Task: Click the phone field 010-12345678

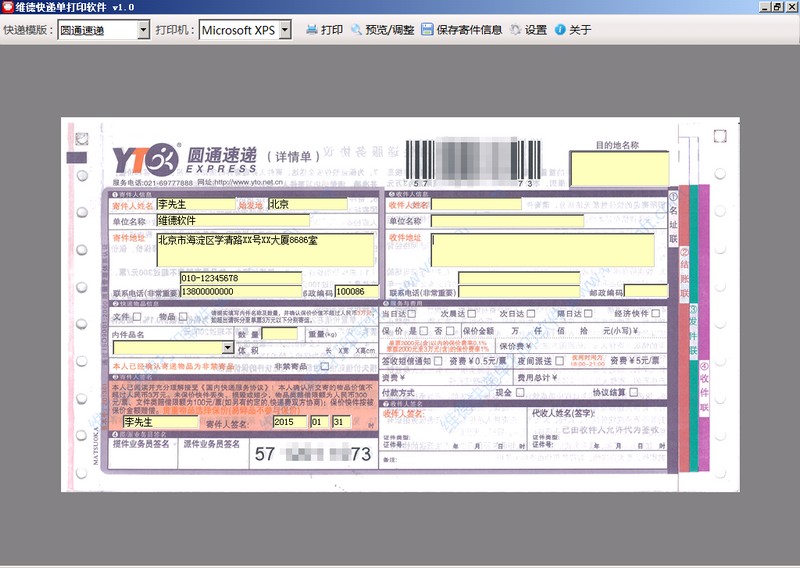Action: click(241, 278)
